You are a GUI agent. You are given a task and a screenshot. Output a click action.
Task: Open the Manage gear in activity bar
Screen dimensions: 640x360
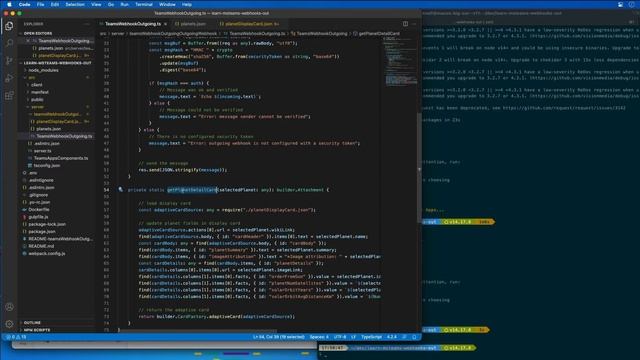(9, 324)
